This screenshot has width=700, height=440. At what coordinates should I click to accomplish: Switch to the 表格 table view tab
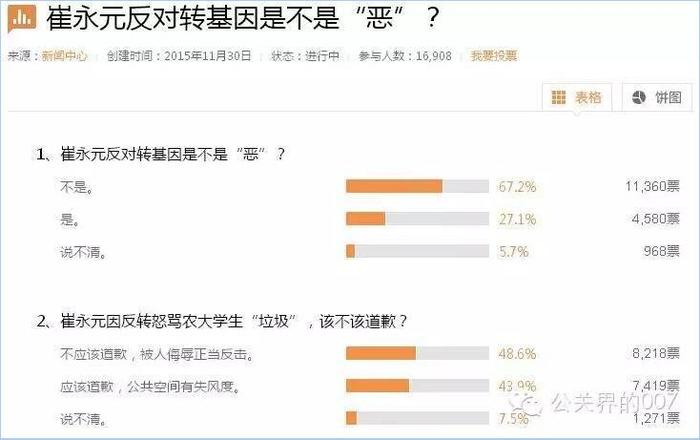coord(577,97)
